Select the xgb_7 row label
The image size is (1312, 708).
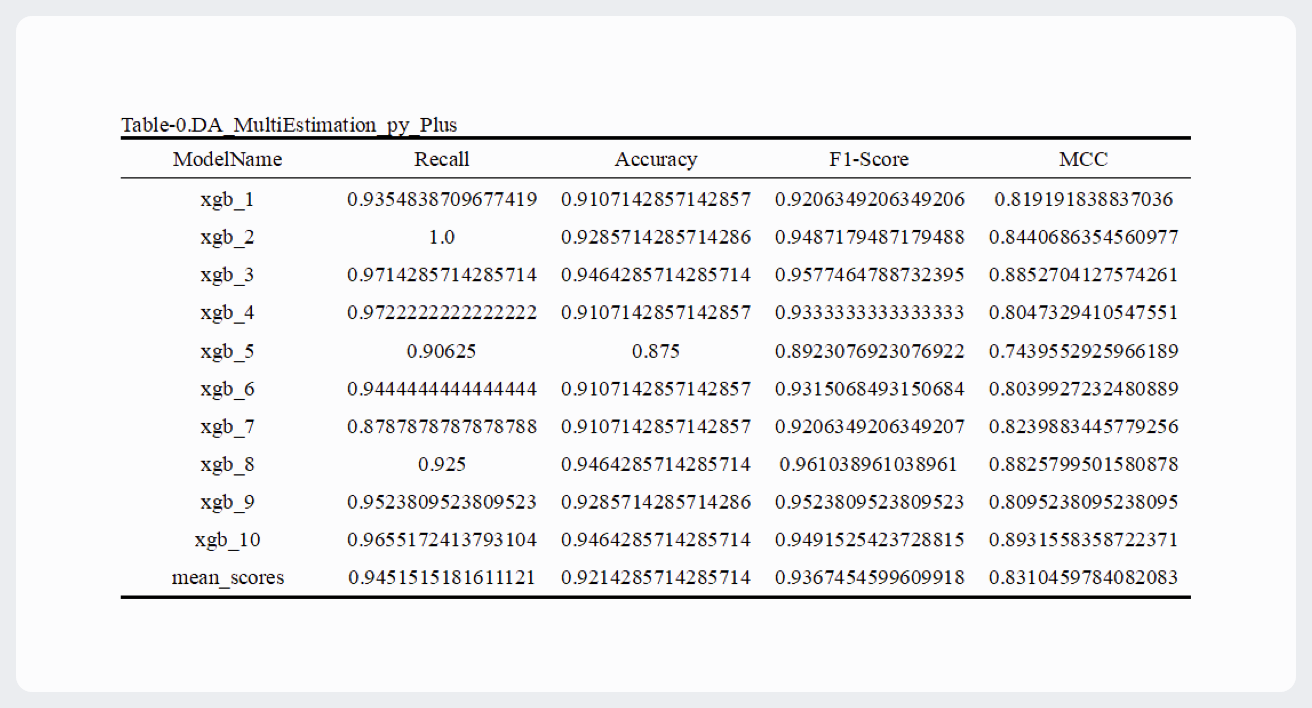coord(227,427)
